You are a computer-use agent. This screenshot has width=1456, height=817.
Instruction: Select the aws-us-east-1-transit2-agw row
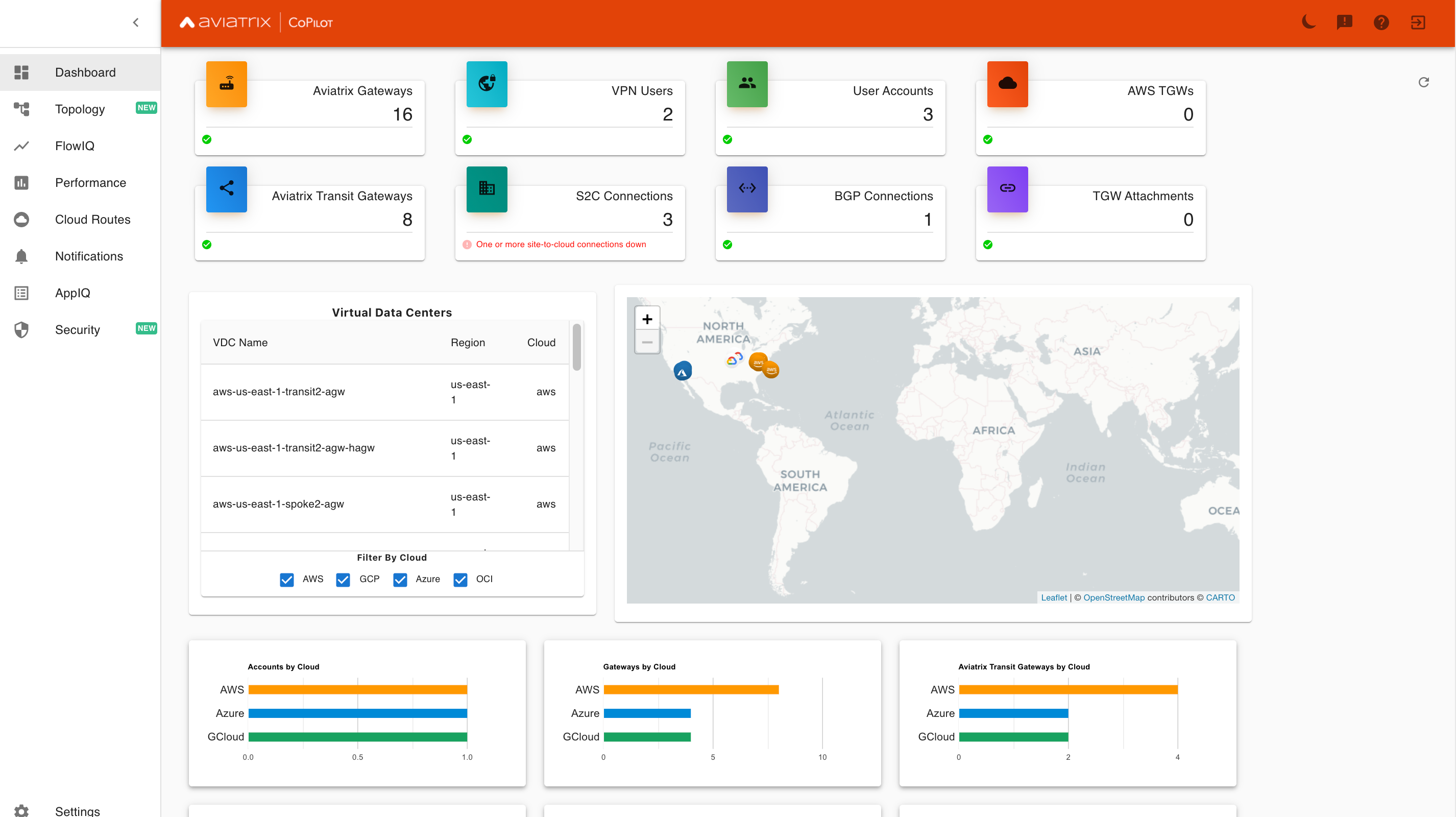384,392
